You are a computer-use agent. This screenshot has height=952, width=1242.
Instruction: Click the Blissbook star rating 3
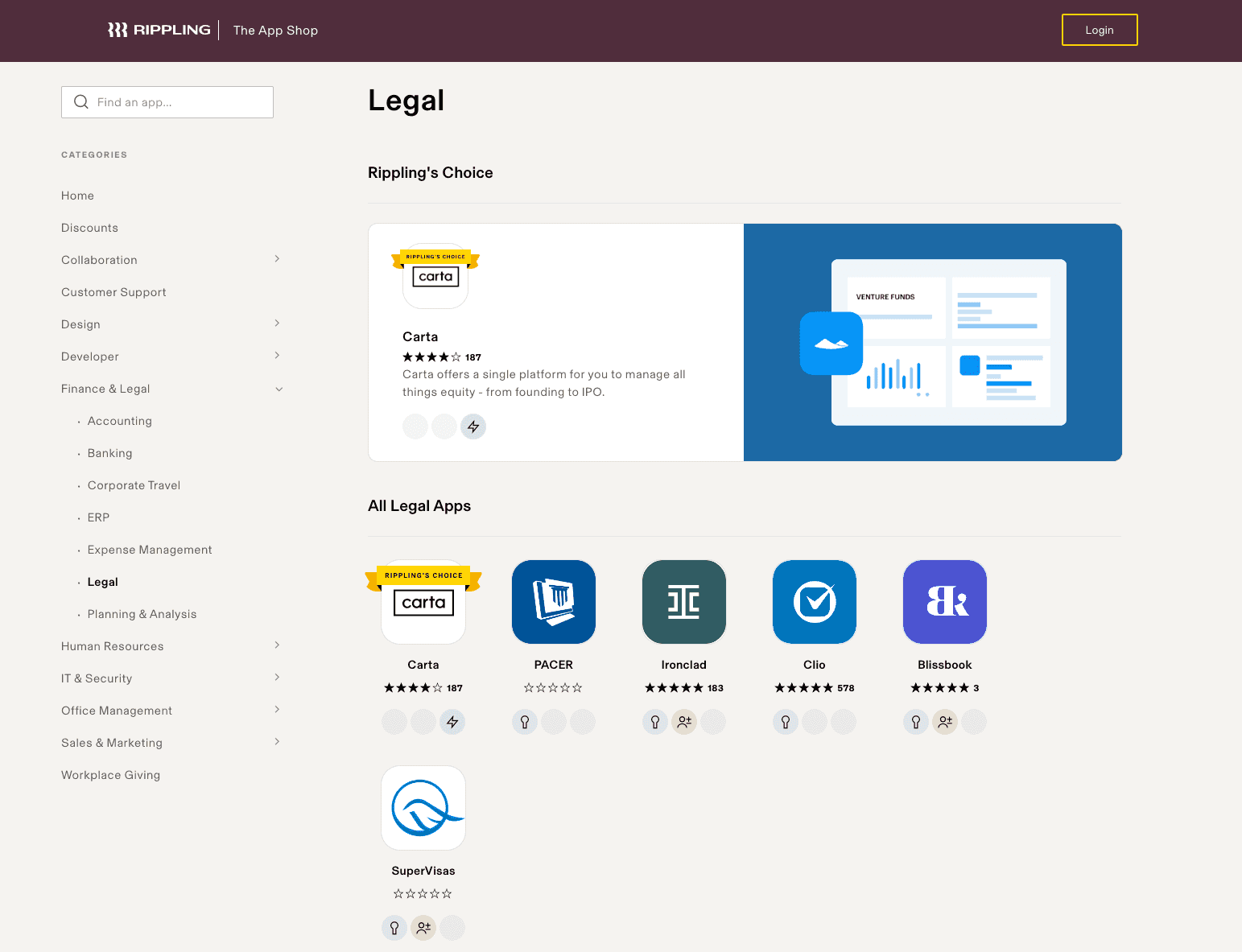pyautogui.click(x=945, y=688)
